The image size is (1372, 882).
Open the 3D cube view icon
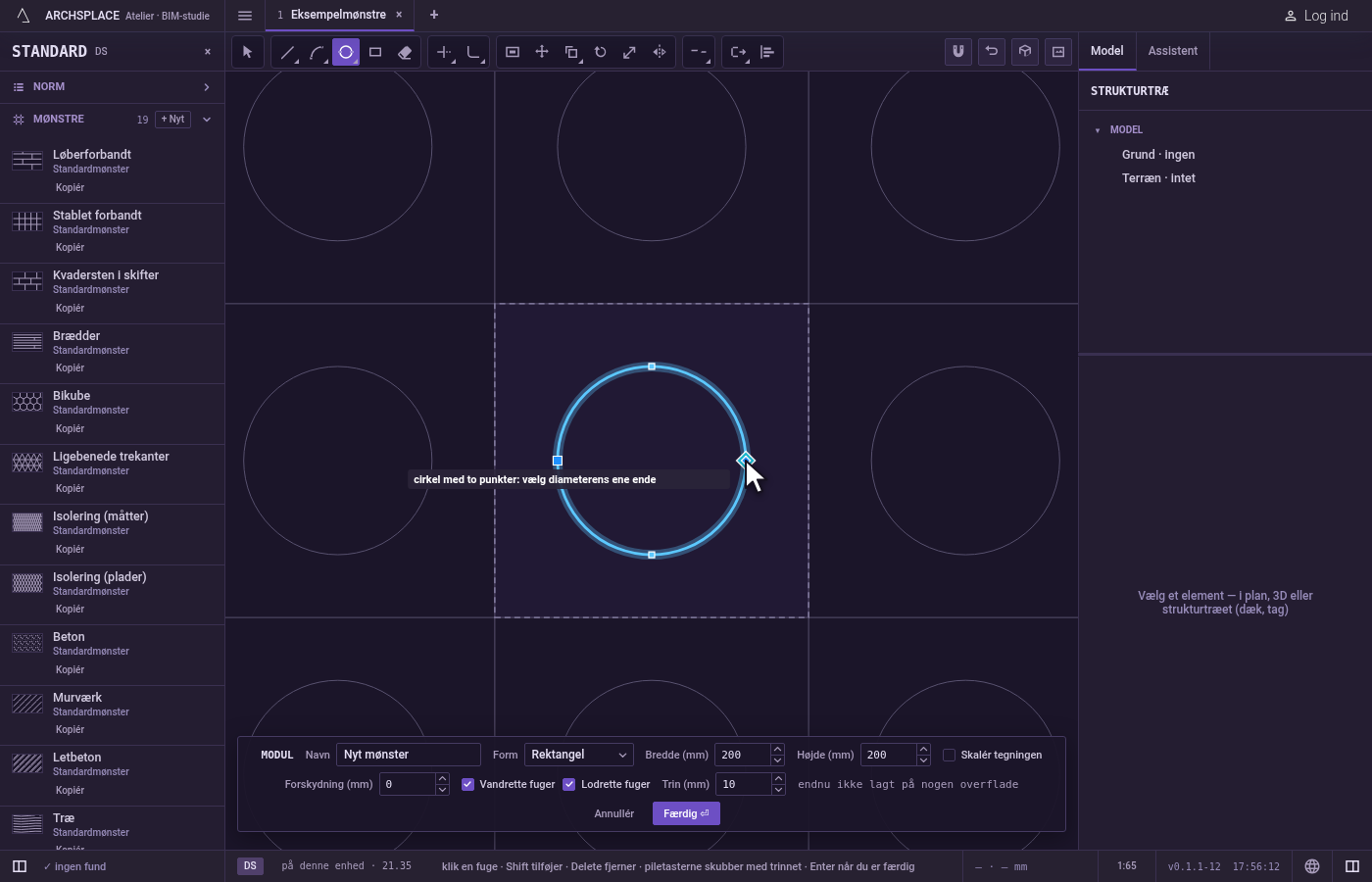(1025, 51)
